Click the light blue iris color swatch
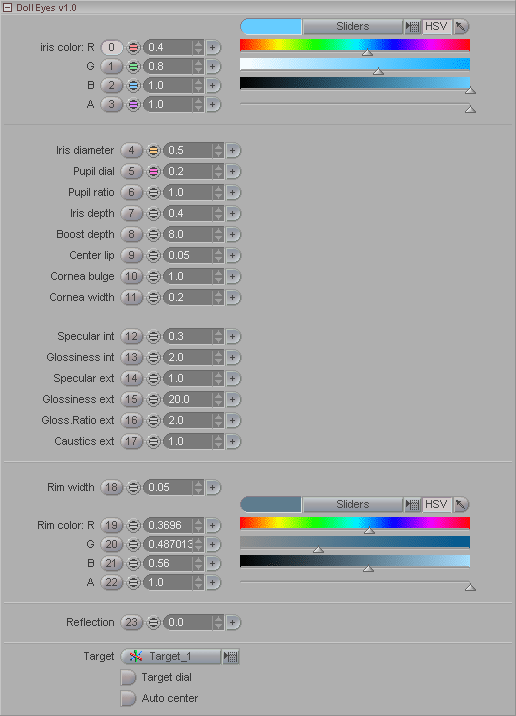Image resolution: width=516 pixels, height=716 pixels. 271,26
